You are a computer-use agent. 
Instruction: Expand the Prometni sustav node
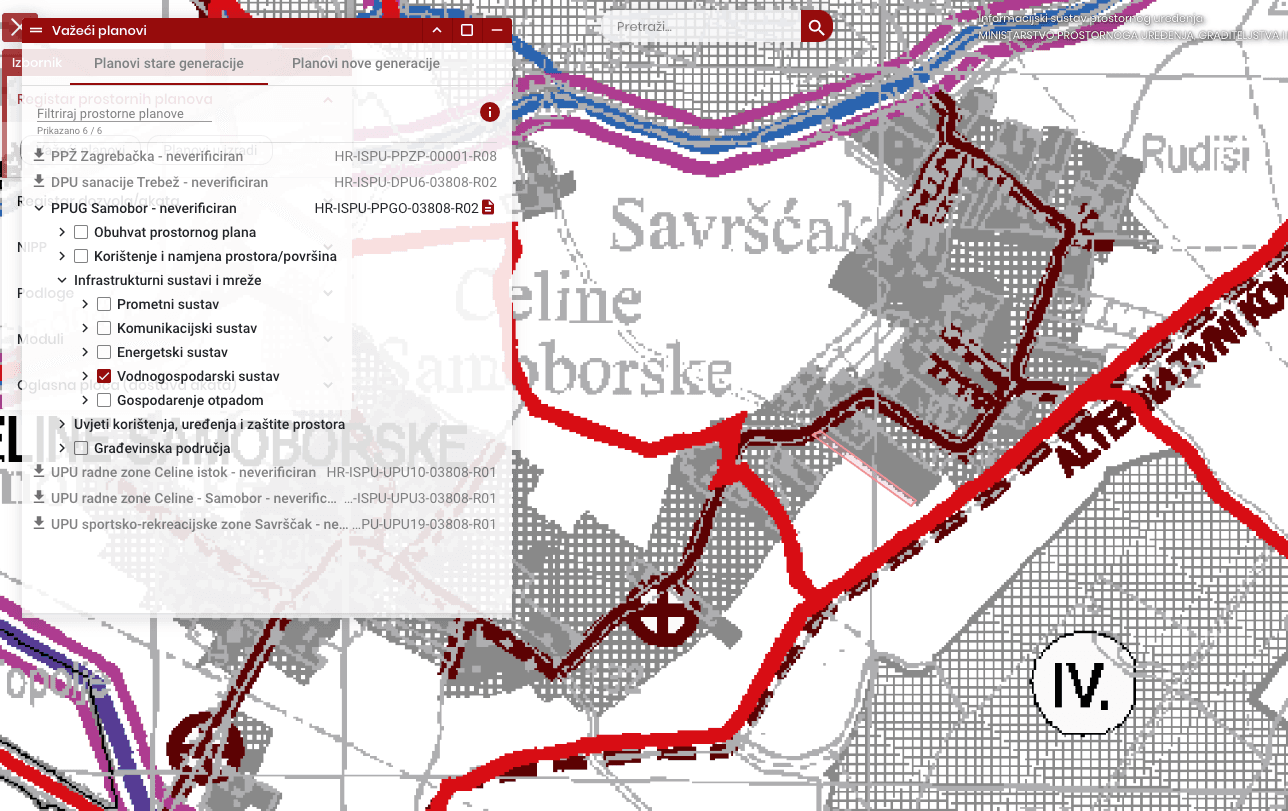point(85,304)
